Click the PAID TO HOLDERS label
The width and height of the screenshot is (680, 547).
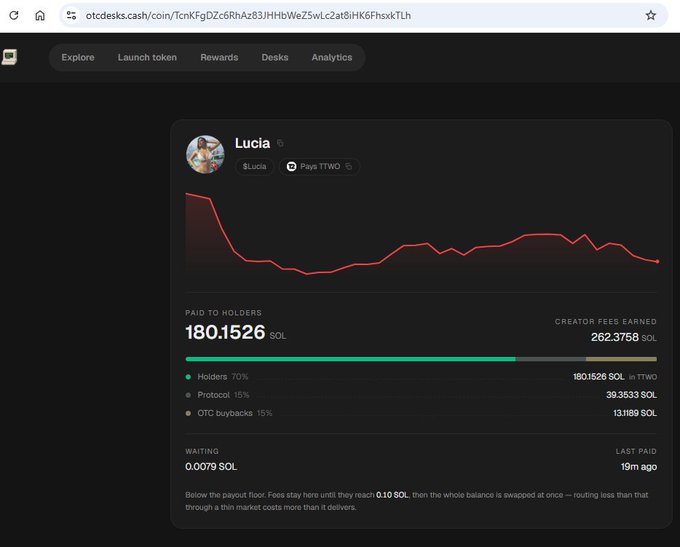223,313
